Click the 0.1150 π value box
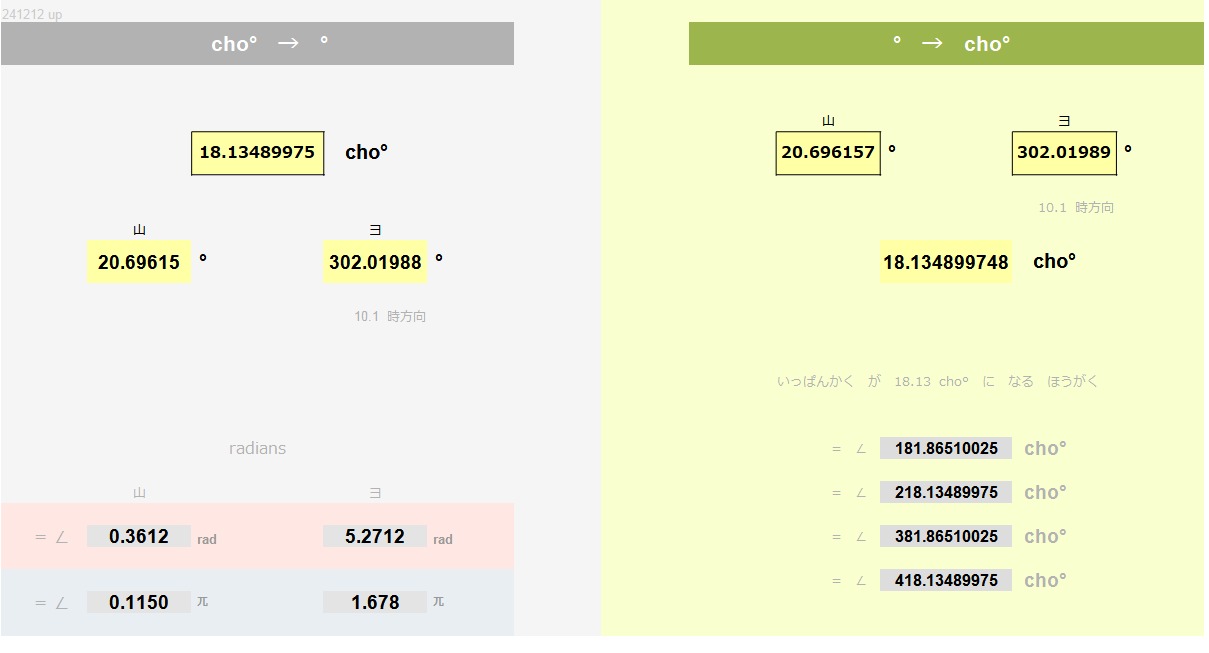This screenshot has height=653, width=1209. pyautogui.click(x=138, y=602)
